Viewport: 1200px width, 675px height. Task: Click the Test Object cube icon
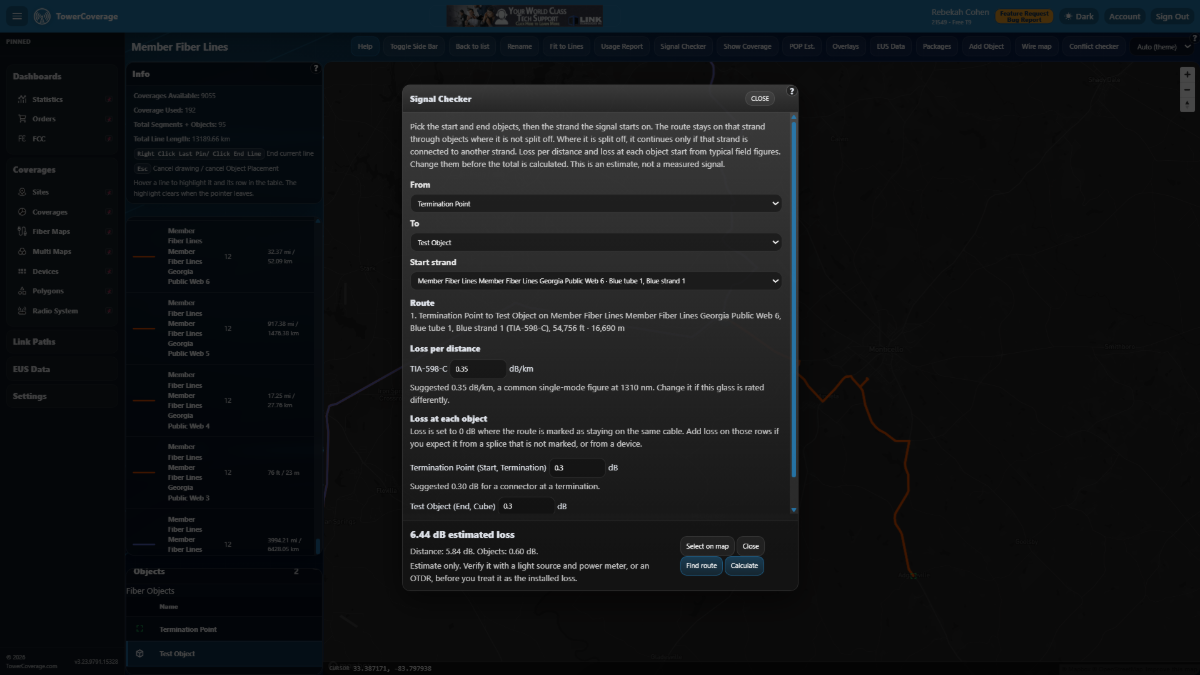coord(139,653)
